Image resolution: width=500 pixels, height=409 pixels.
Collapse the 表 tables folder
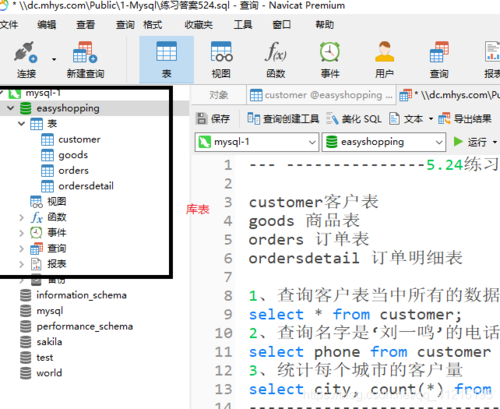coord(21,124)
